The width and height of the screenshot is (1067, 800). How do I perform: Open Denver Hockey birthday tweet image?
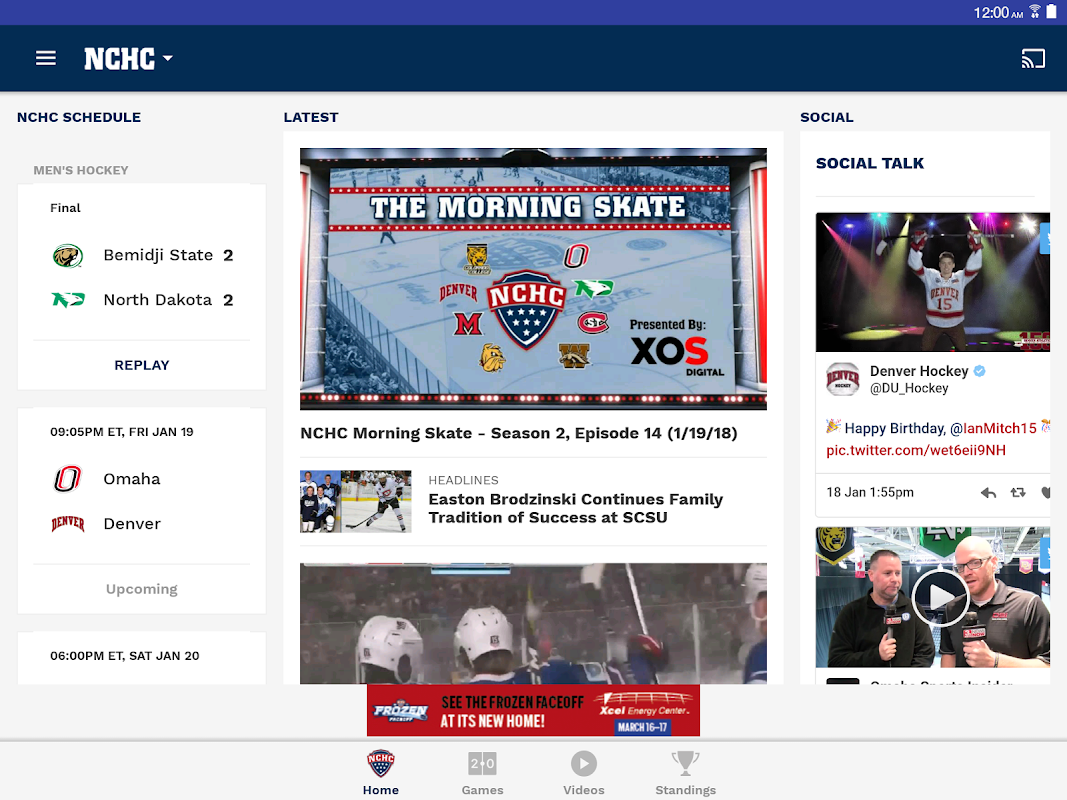pyautogui.click(x=933, y=282)
